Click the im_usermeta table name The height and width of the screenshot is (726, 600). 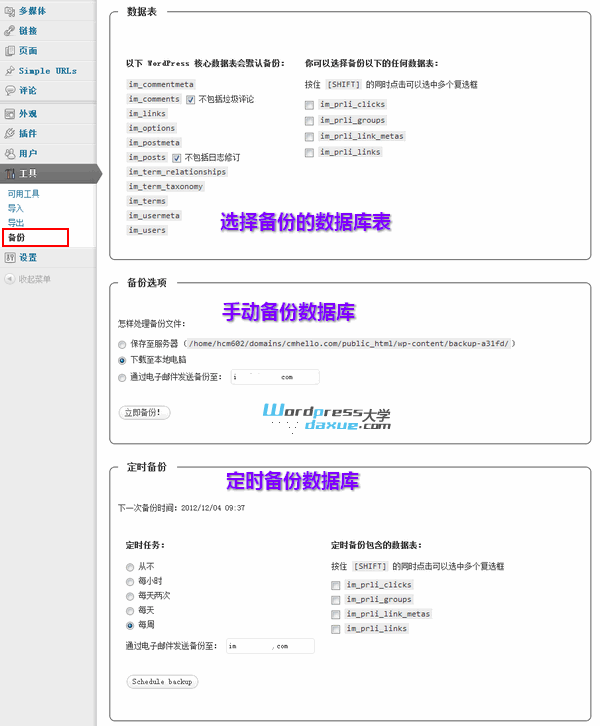(154, 216)
